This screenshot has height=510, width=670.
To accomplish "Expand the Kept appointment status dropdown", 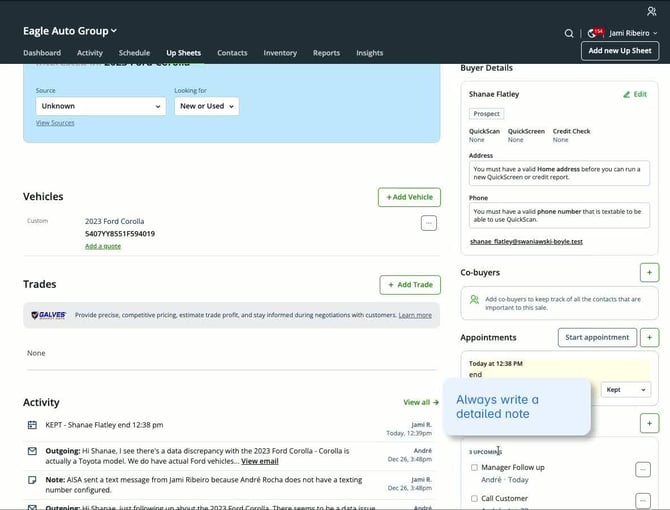I will point(626,389).
